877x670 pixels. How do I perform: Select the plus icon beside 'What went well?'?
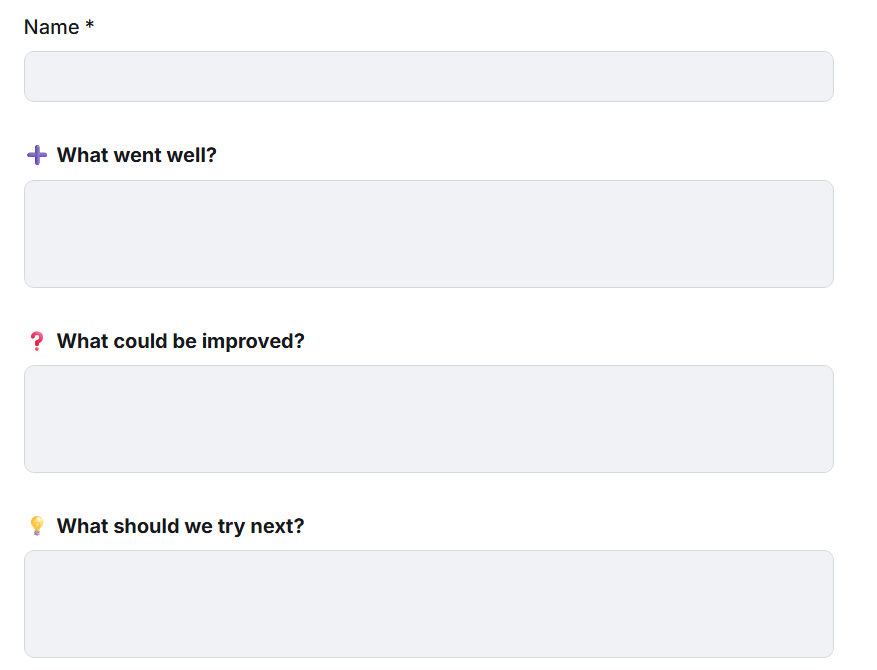point(37,155)
